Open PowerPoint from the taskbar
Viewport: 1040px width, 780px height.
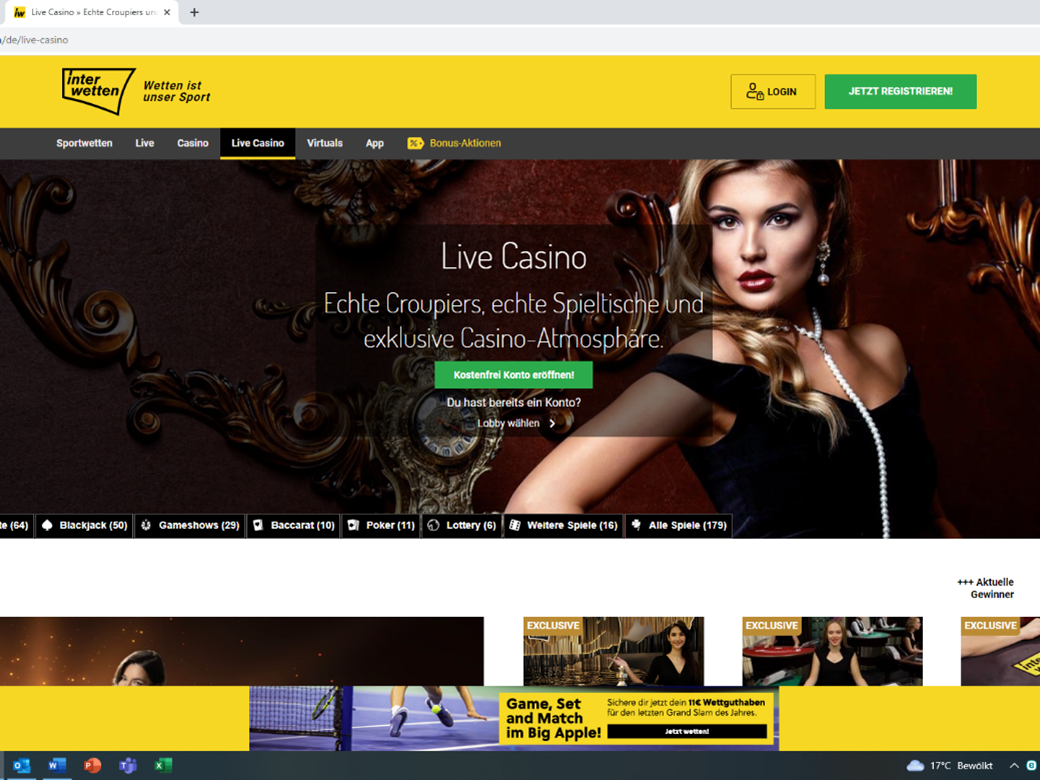tap(92, 766)
